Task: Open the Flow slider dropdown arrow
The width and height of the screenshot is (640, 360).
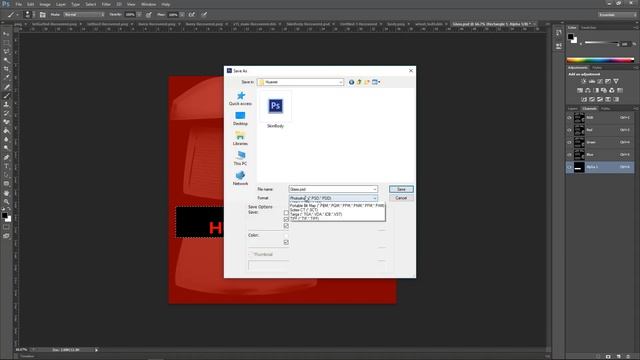Action: (x=182, y=15)
